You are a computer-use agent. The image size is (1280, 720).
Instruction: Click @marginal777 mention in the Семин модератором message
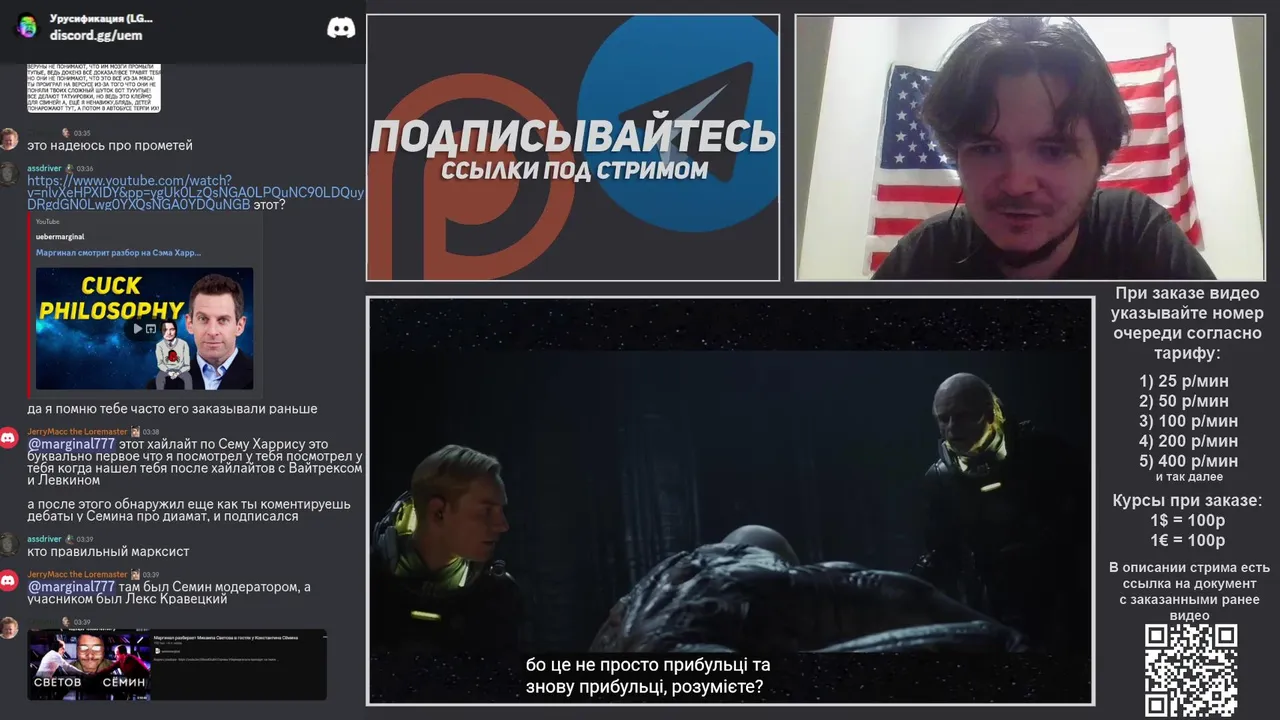pyautogui.click(x=71, y=587)
